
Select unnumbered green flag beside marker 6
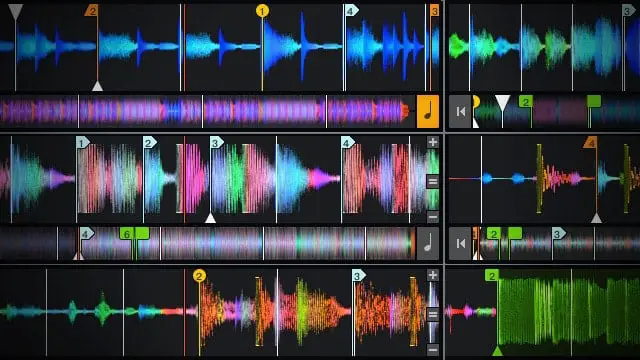(x=142, y=234)
